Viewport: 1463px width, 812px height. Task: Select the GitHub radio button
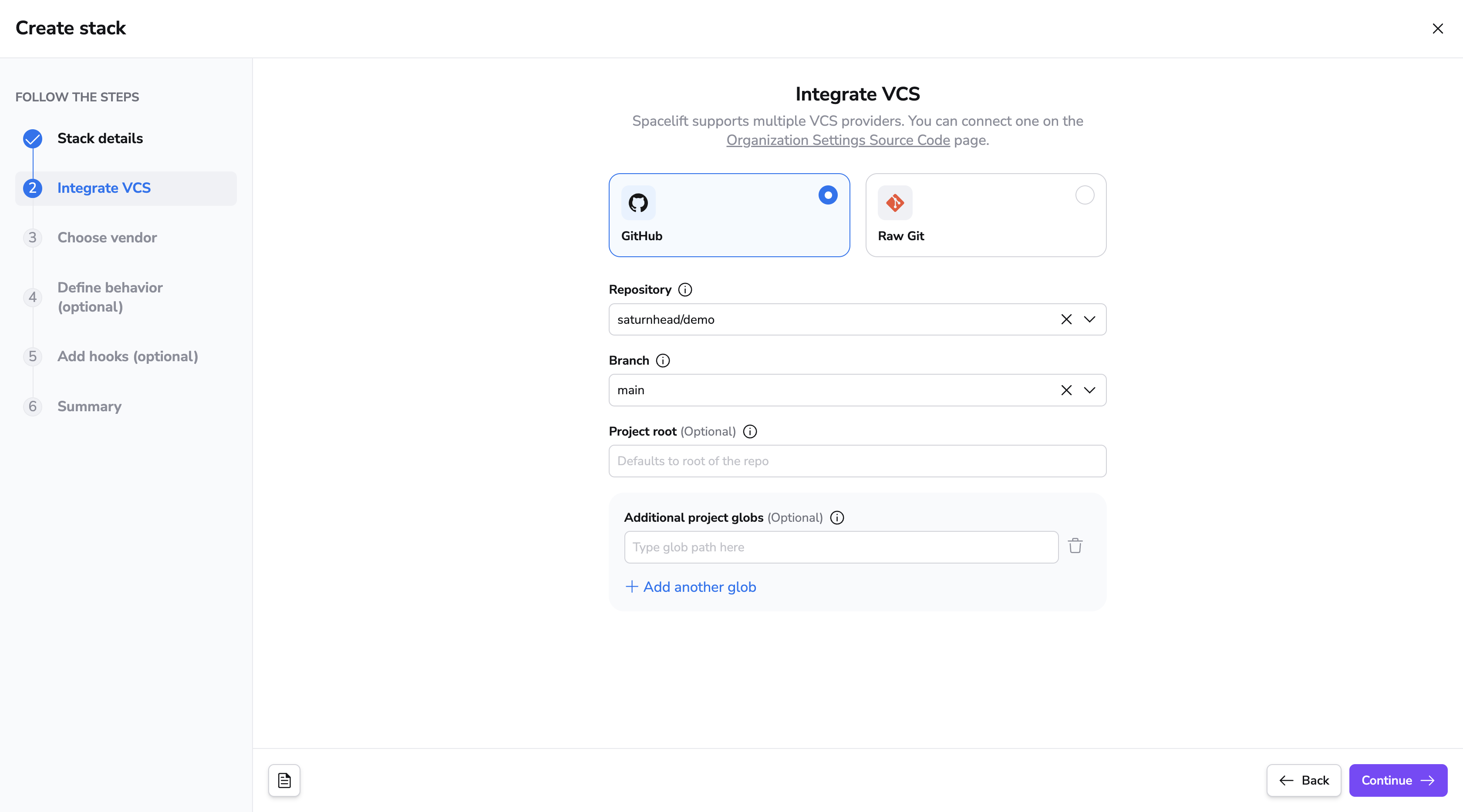click(x=827, y=195)
